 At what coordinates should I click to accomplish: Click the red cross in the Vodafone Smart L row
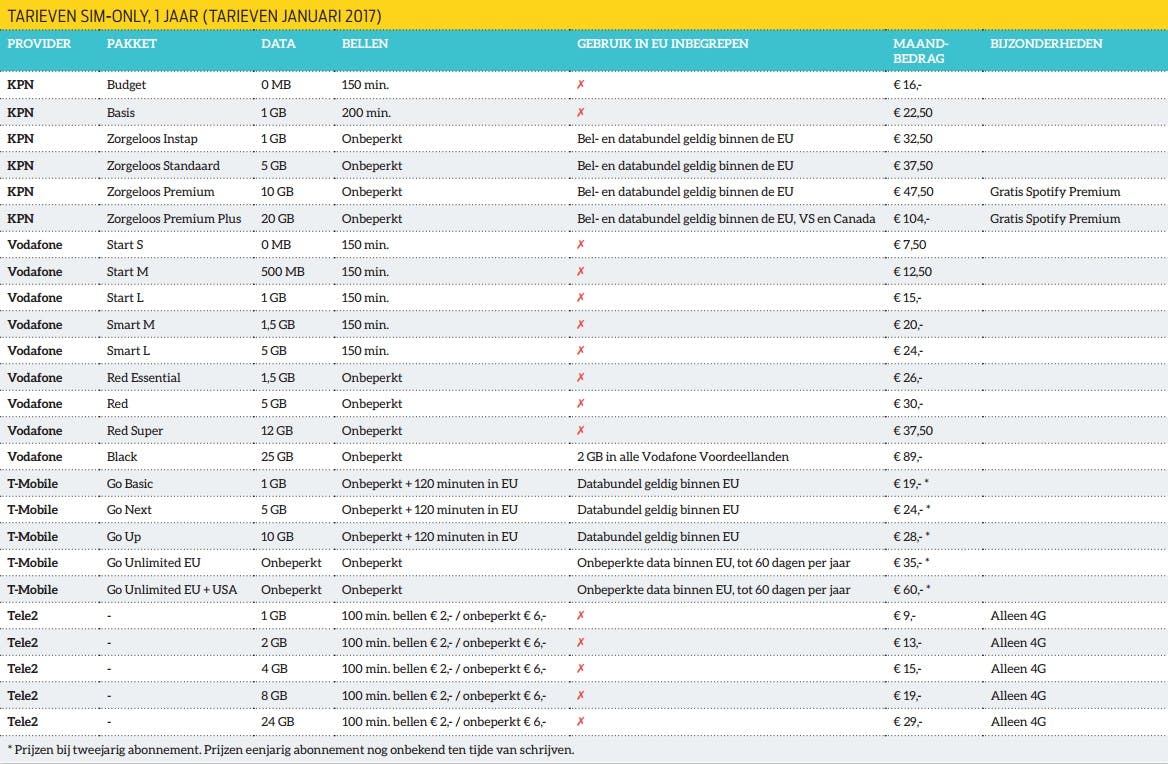580,351
